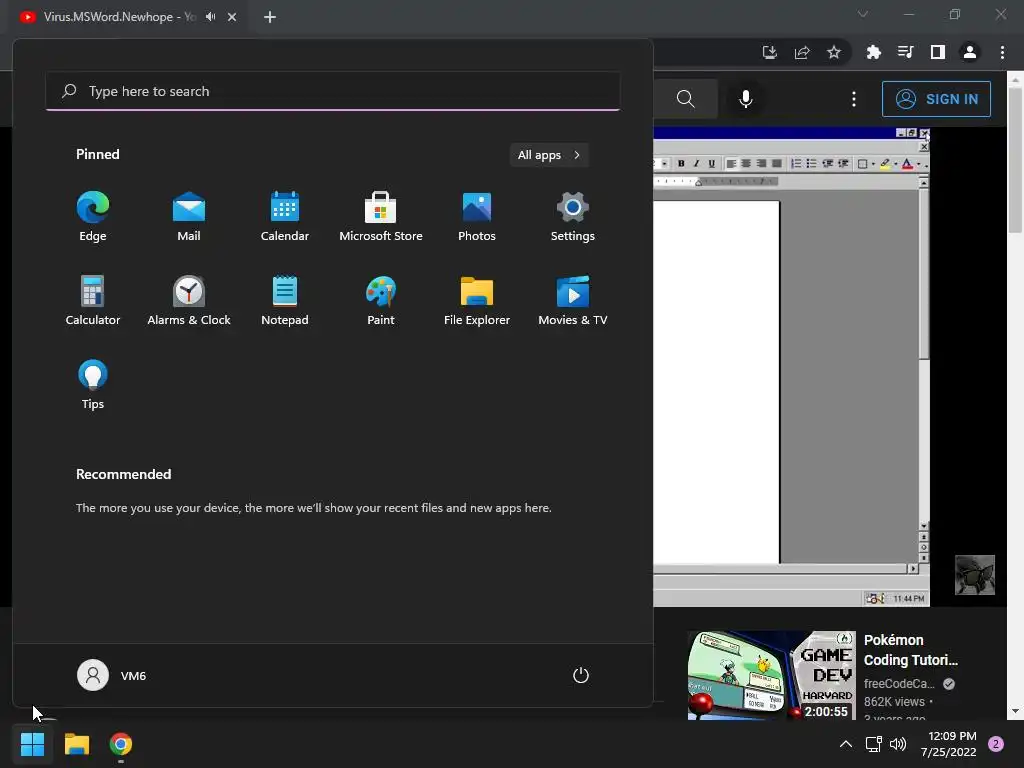Viewport: 1024px width, 768px height.
Task: Open Chrome media controls
Action: (x=905, y=52)
